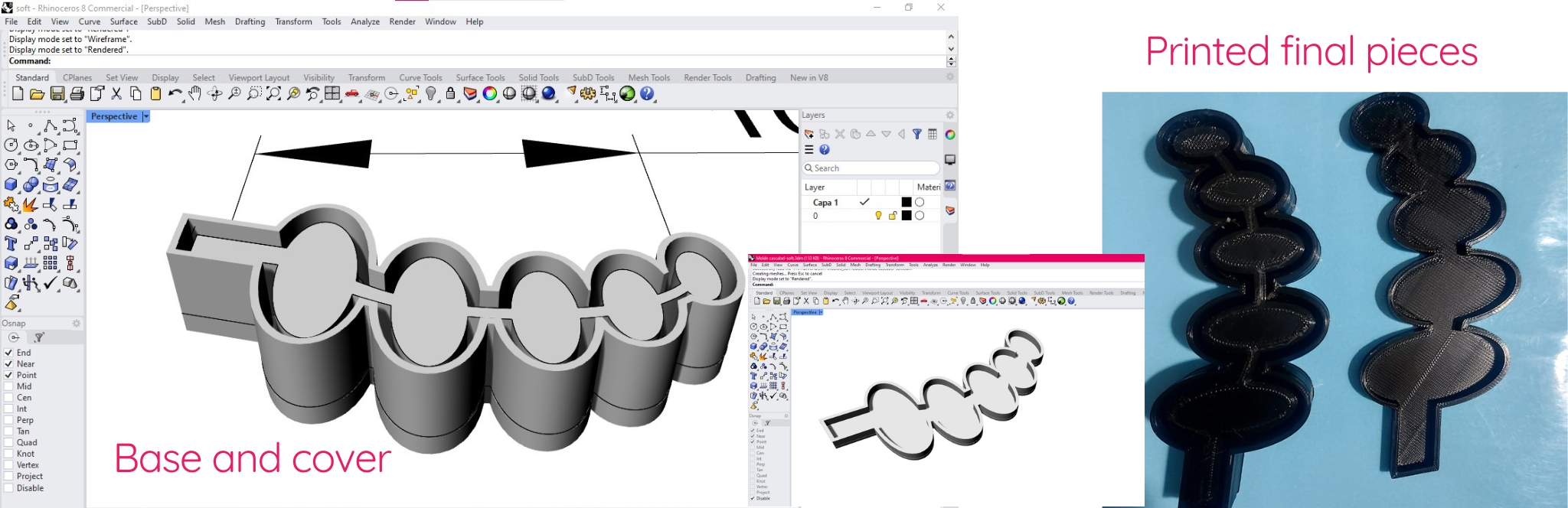This screenshot has width=1568, height=508.
Task: Toggle lightbulb visibility of layer 0
Action: (878, 216)
